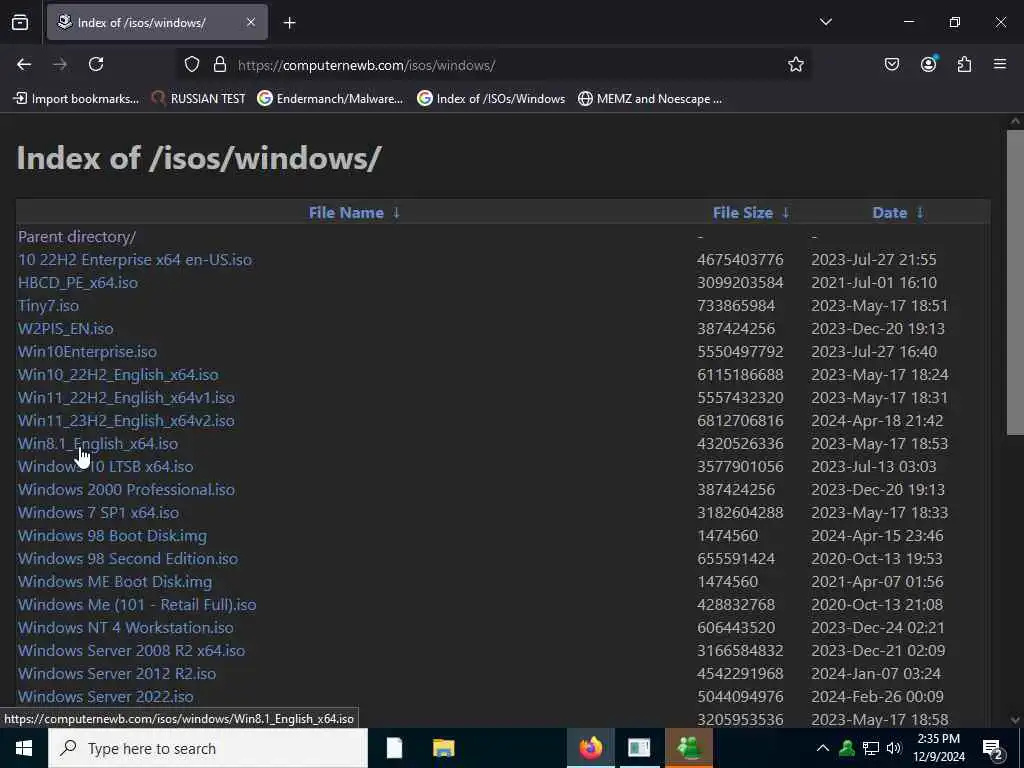This screenshot has height=768, width=1024.
Task: Download Win11_23H2_English_x64v2.iso
Action: click(x=126, y=420)
